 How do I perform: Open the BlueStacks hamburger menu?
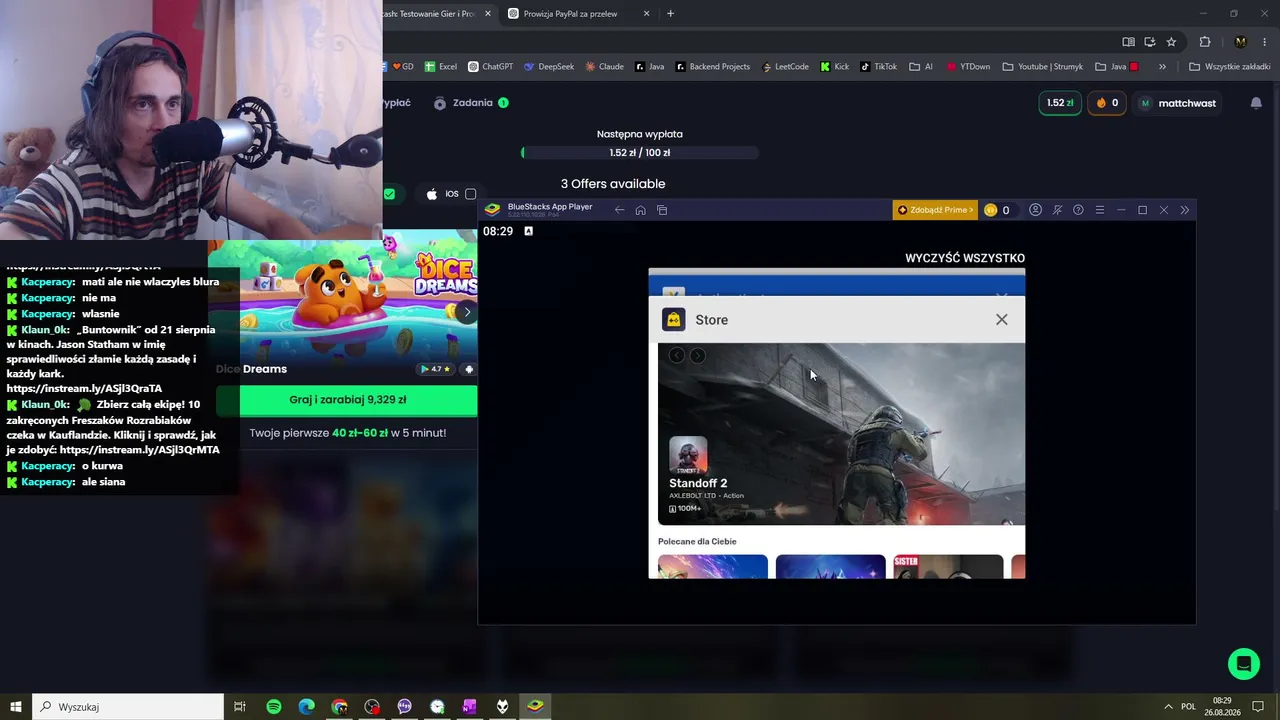pyautogui.click(x=1099, y=210)
